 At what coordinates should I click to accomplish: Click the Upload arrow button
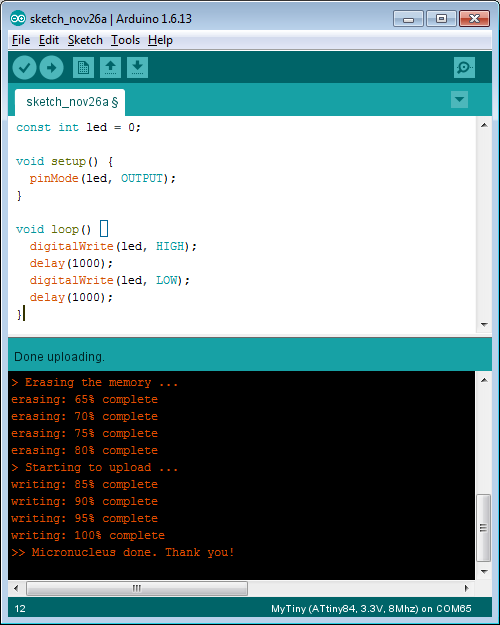(x=51, y=67)
